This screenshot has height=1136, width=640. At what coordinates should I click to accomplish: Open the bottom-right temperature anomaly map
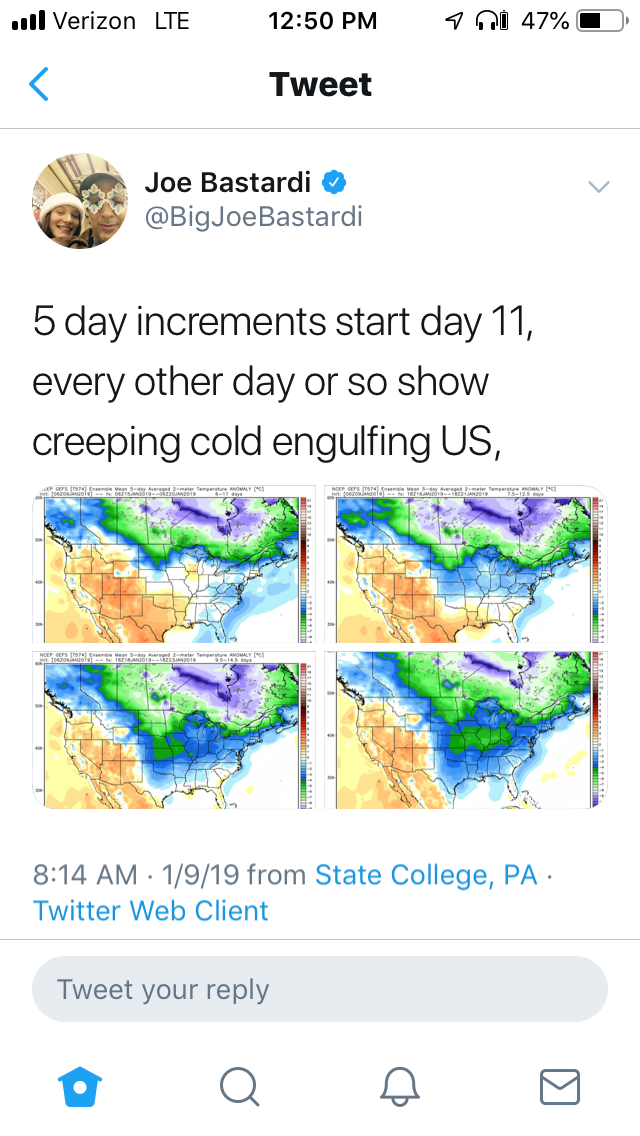pos(464,729)
